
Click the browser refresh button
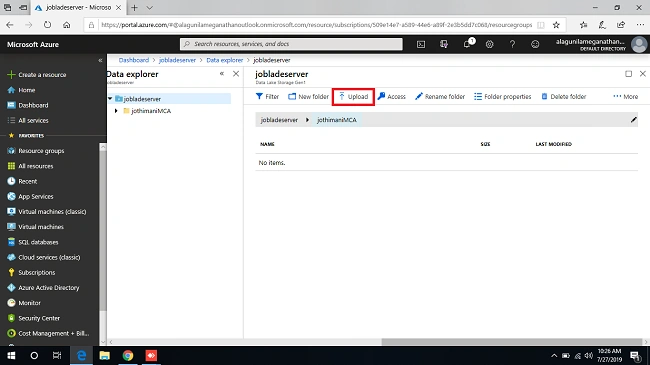coord(47,25)
